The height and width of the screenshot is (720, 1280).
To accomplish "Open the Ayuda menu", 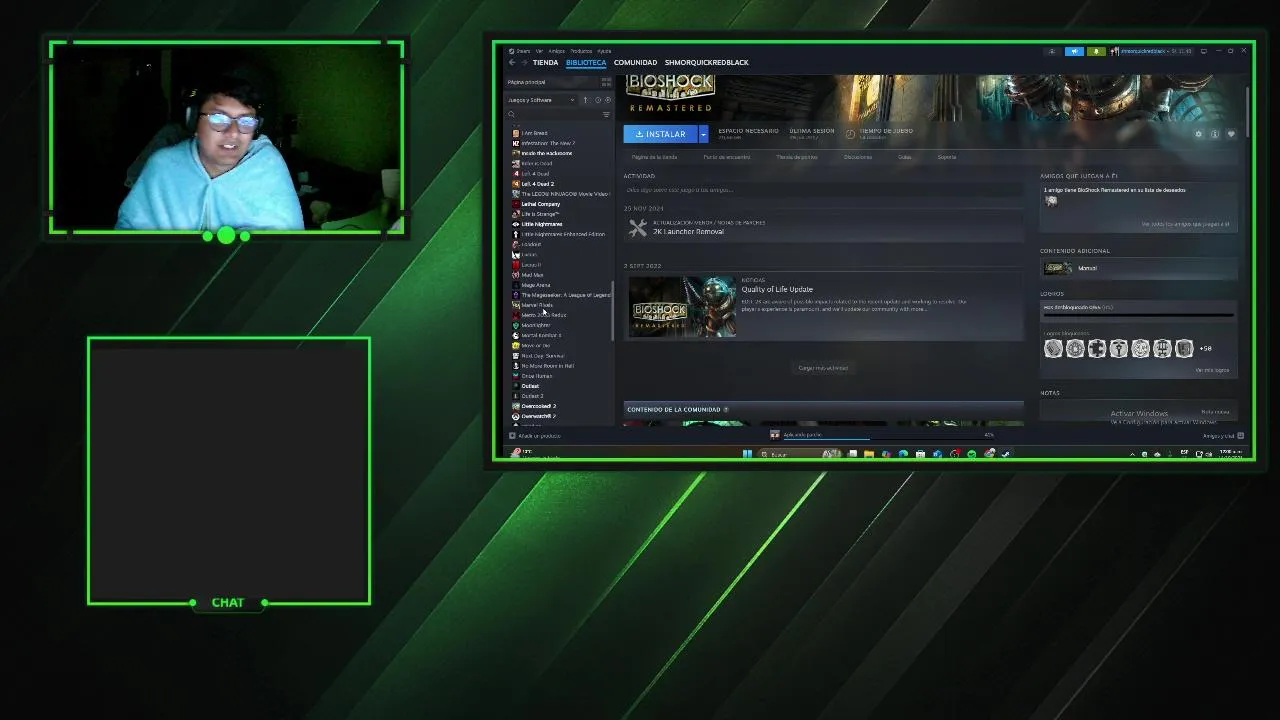I will point(604,51).
